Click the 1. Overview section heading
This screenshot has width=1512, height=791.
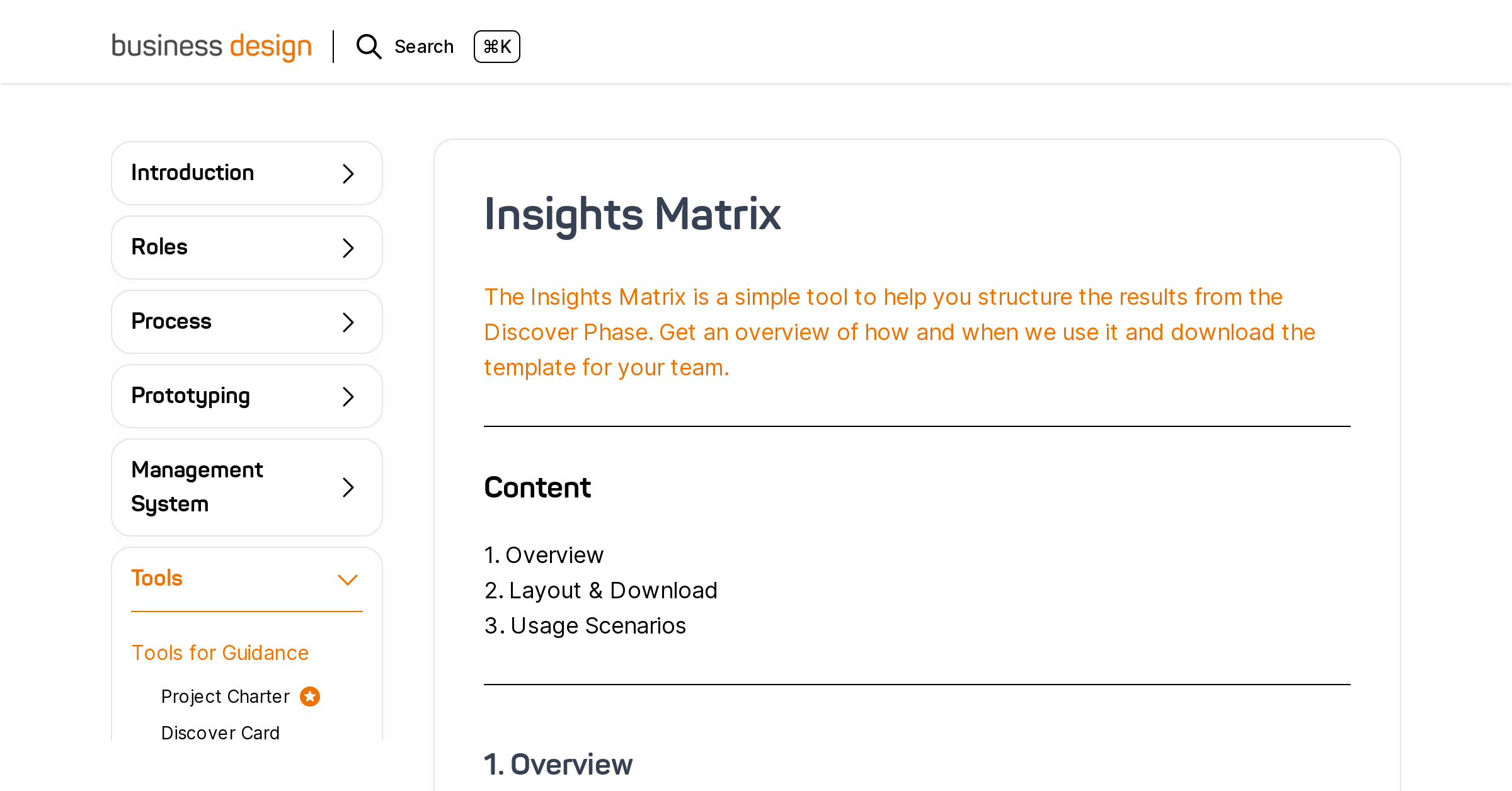point(558,766)
